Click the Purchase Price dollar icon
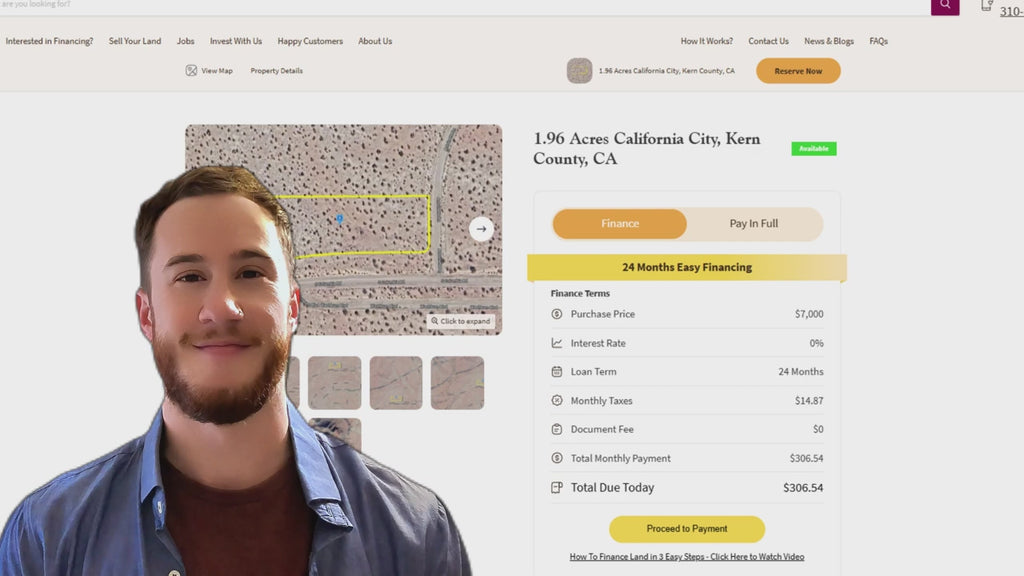Image resolution: width=1024 pixels, height=576 pixels. coord(557,314)
